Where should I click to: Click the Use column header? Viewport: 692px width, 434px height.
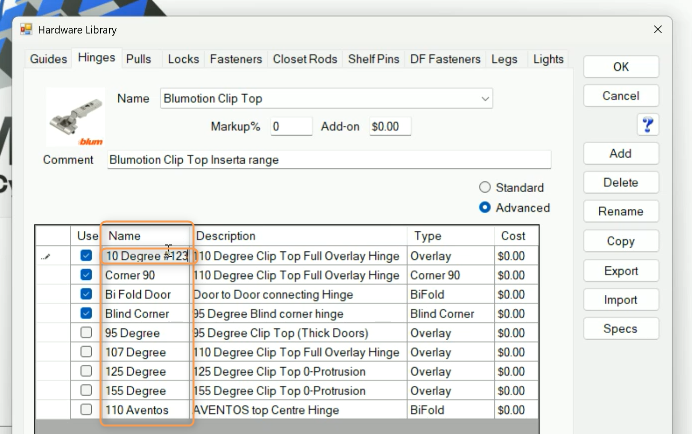(86, 236)
